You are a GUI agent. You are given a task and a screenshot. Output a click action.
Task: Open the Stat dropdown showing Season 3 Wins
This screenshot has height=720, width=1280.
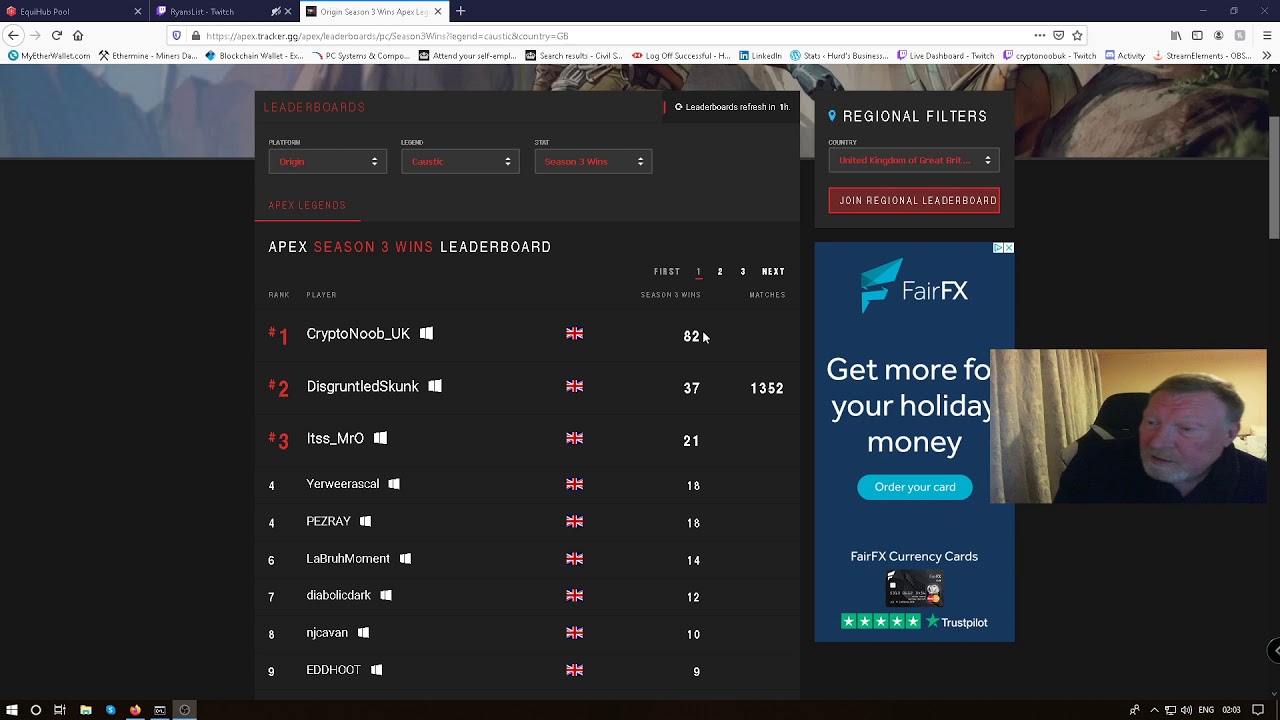pos(593,161)
